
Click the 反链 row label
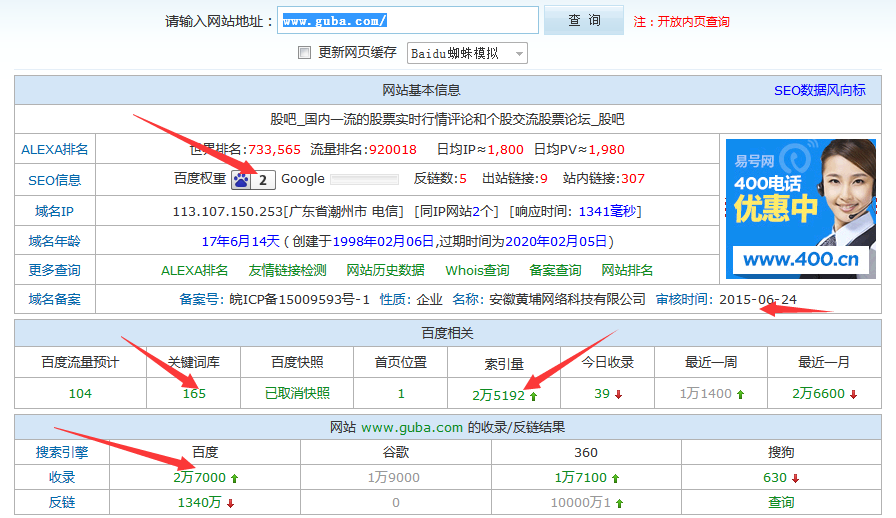pos(62,503)
